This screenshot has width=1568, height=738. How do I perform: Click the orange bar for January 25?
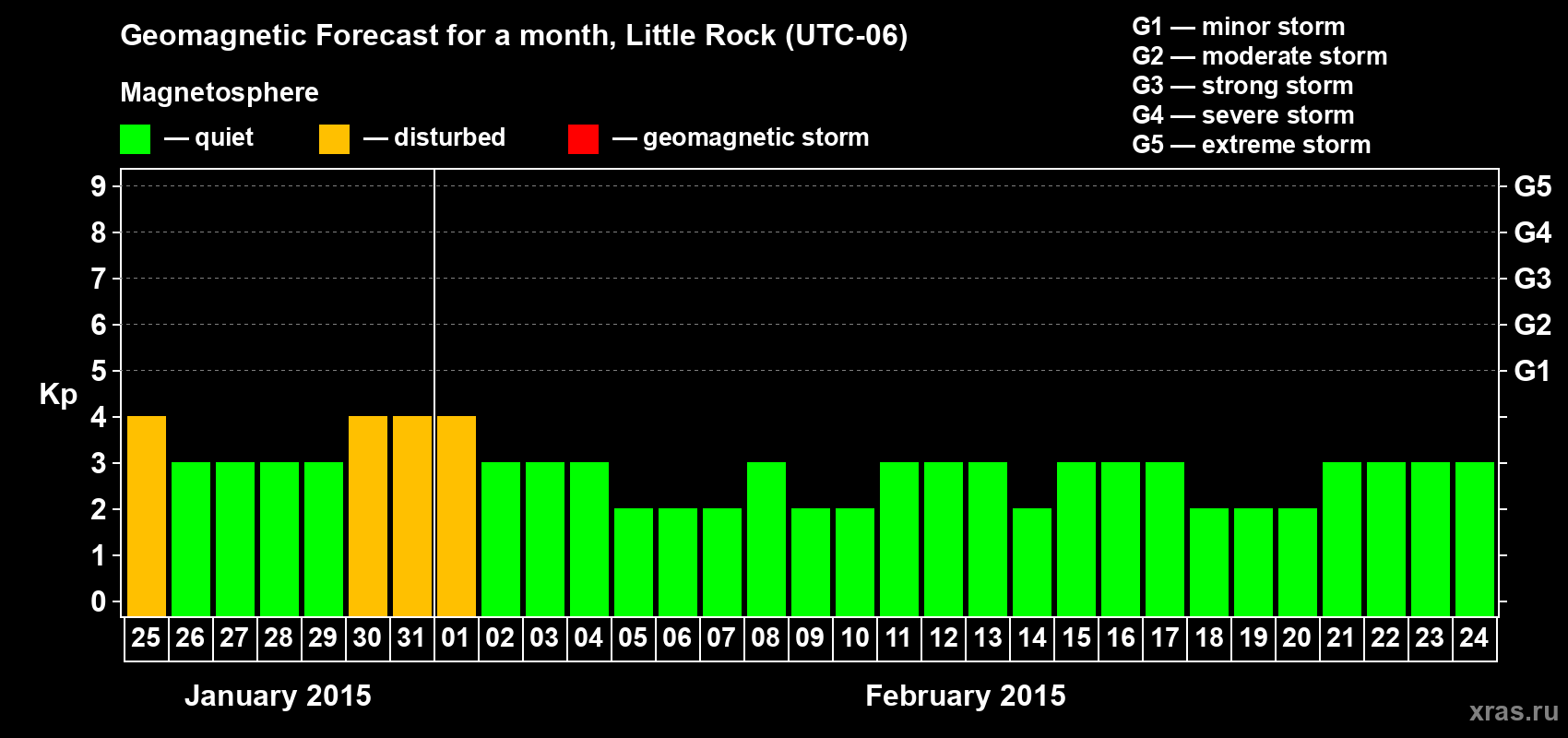[x=147, y=516]
